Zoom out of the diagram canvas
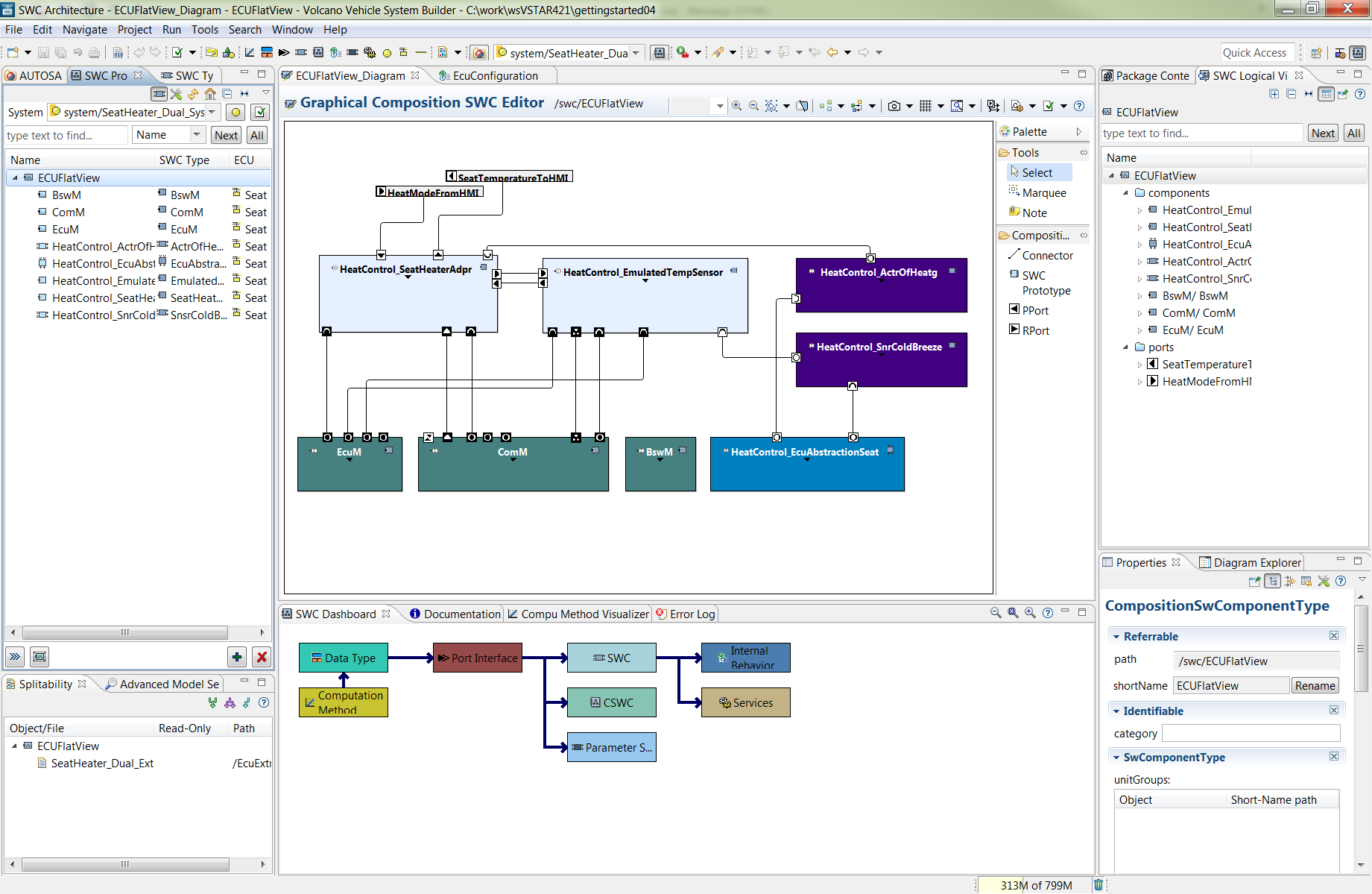The height and width of the screenshot is (894, 1372). pyautogui.click(x=753, y=106)
